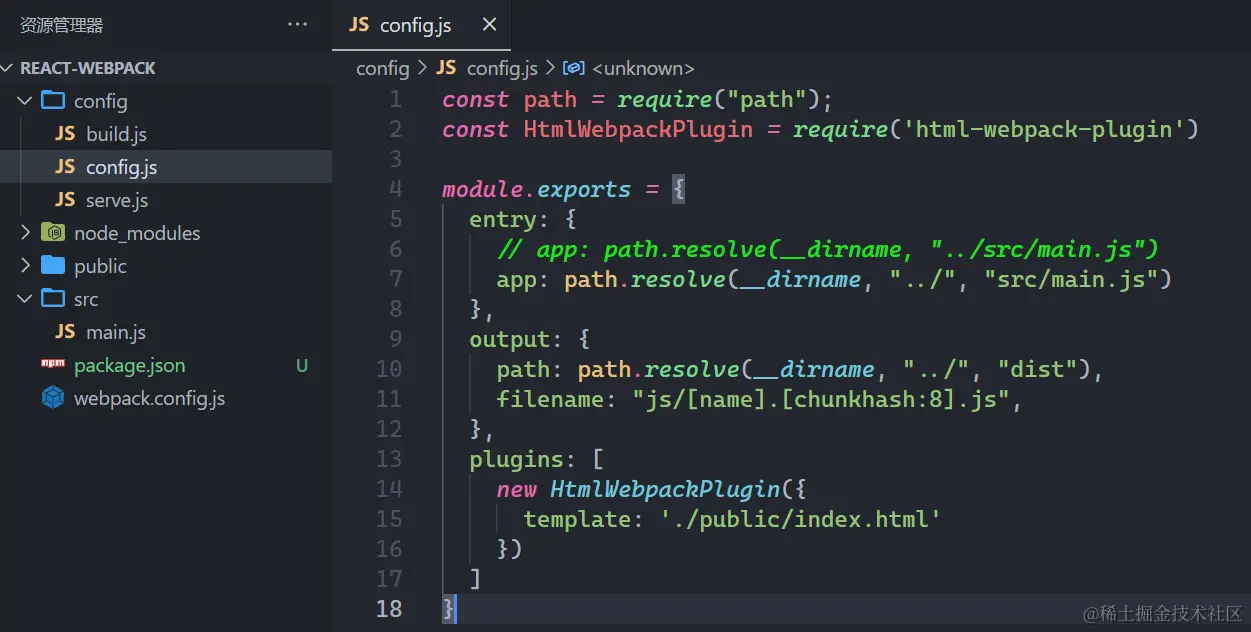Collapse the src folder chevron

click(25, 299)
